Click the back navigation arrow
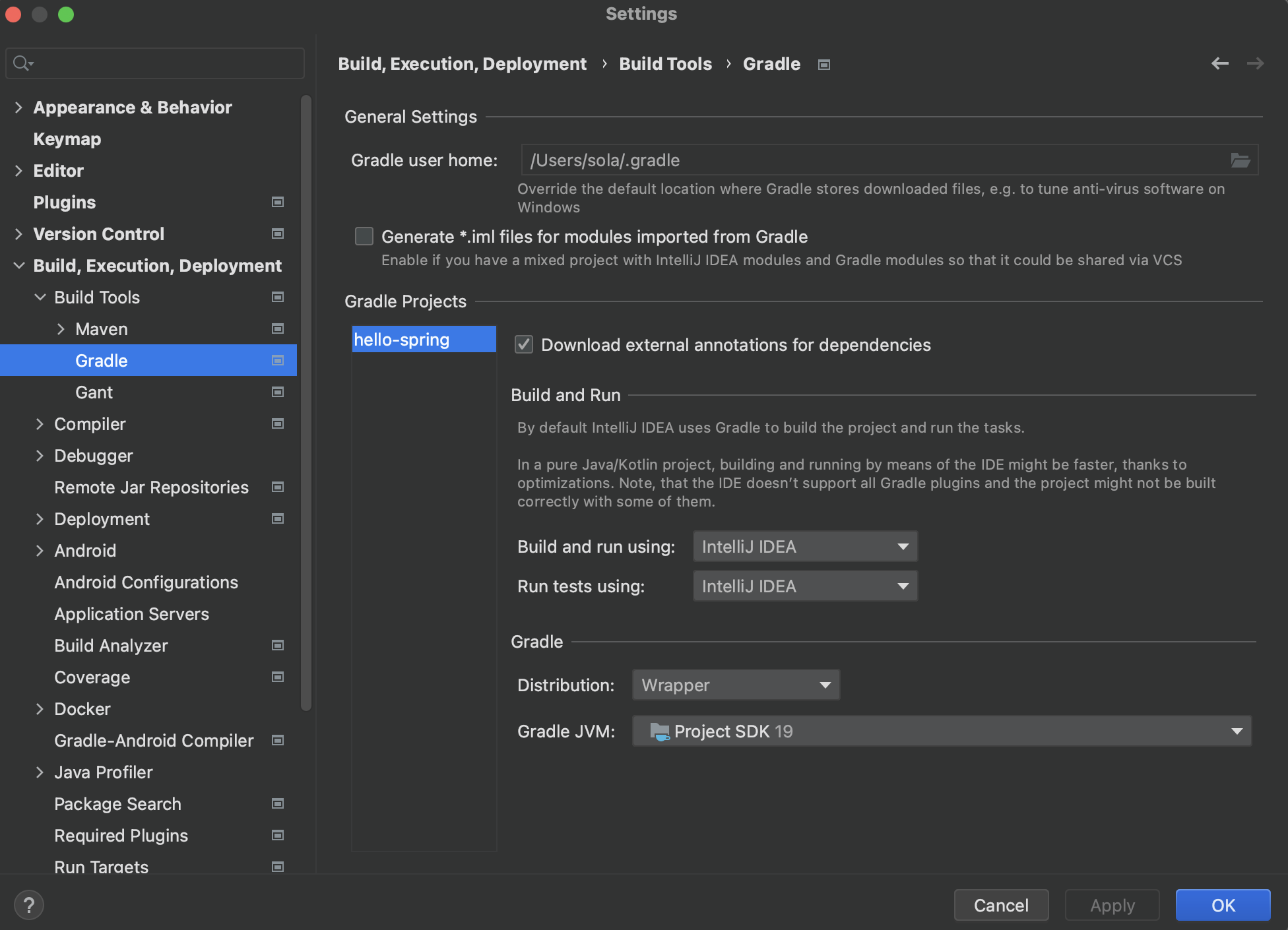Viewport: 1288px width, 930px height. pos(1219,63)
